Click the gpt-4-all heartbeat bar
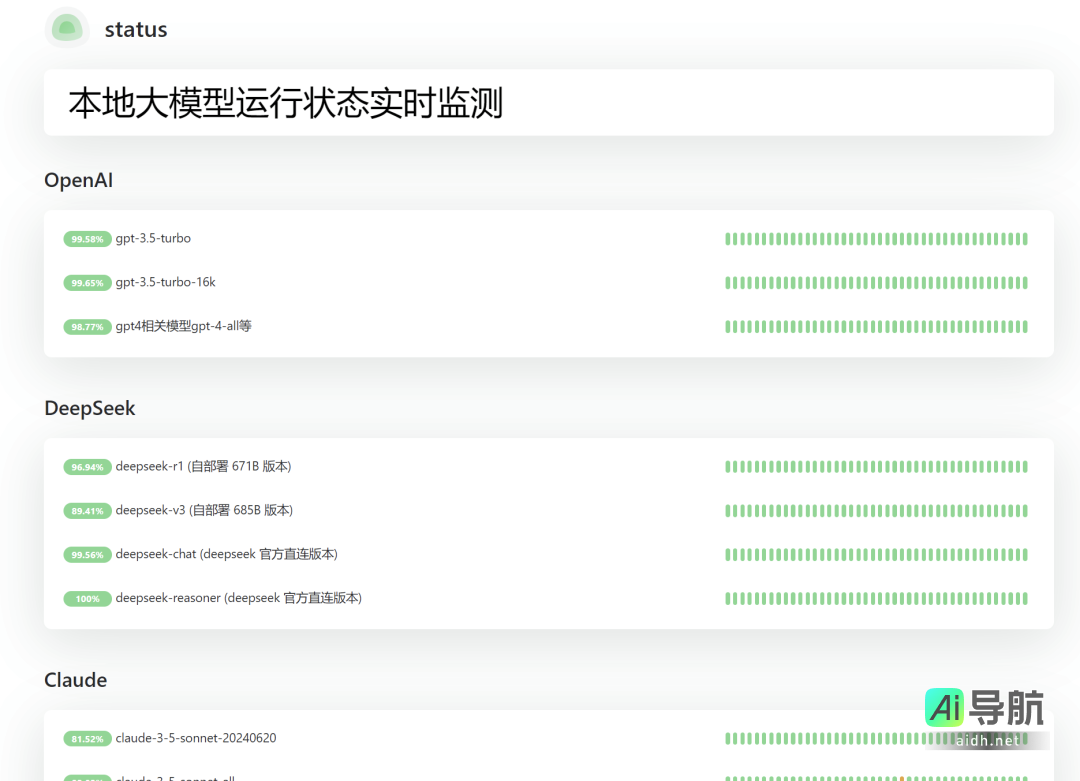Image resolution: width=1080 pixels, height=781 pixels. click(876, 326)
